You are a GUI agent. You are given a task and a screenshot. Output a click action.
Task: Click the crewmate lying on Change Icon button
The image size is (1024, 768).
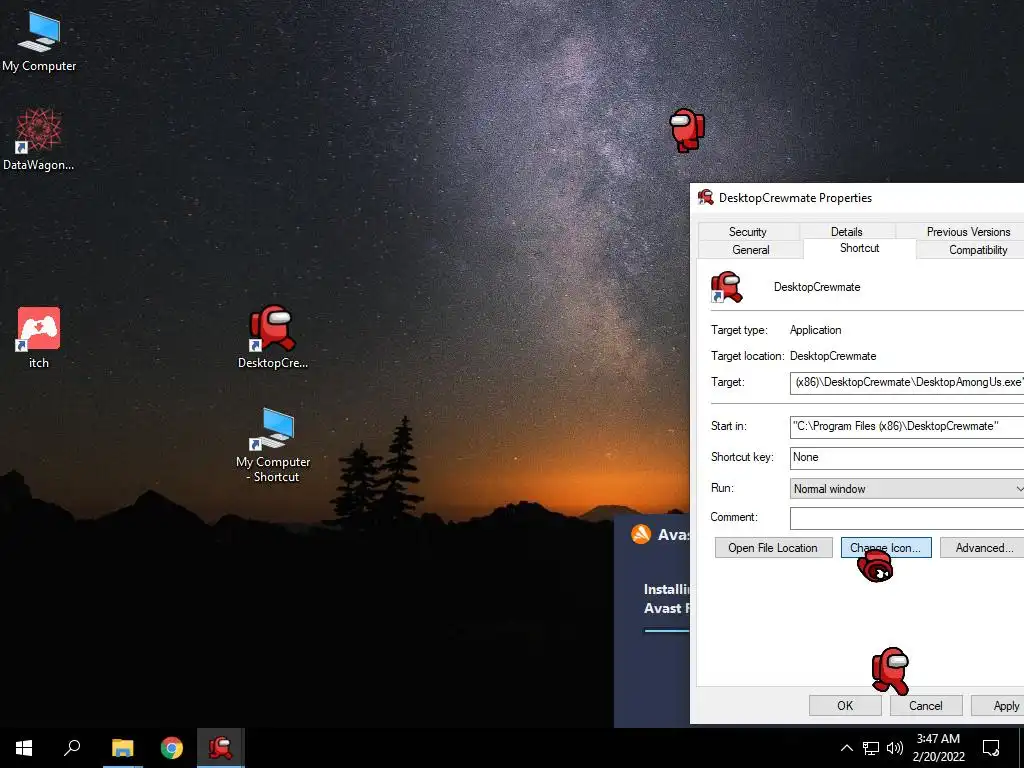(x=875, y=566)
